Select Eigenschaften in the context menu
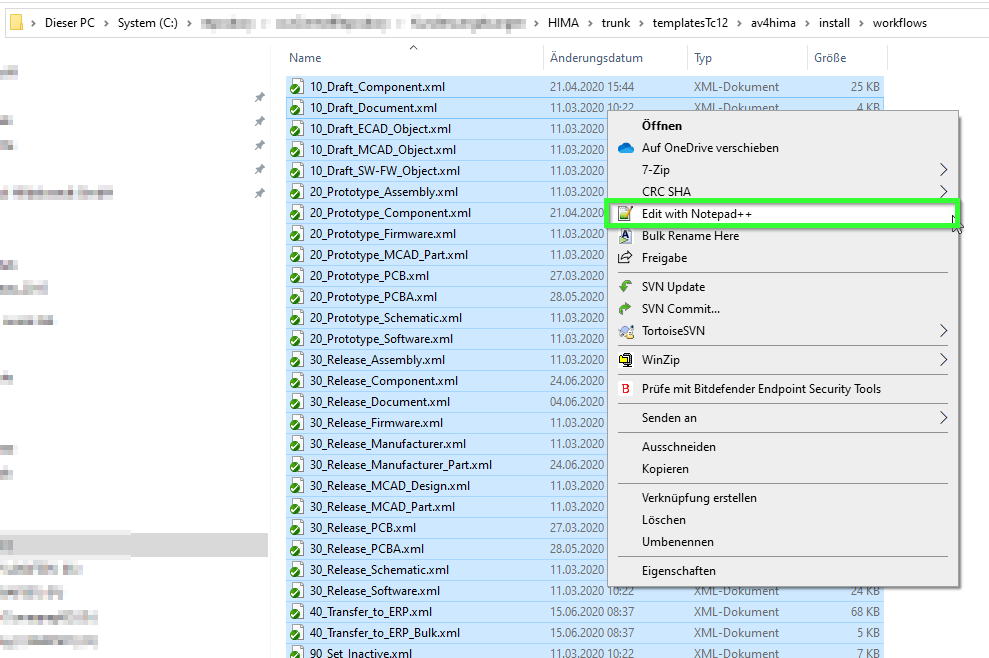 click(x=678, y=571)
